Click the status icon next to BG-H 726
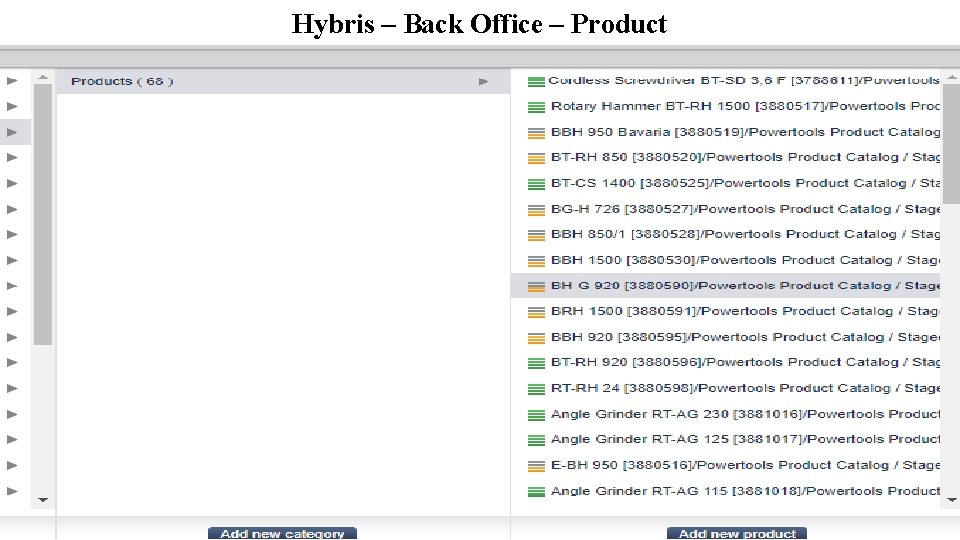This screenshot has height=540, width=960. click(536, 210)
